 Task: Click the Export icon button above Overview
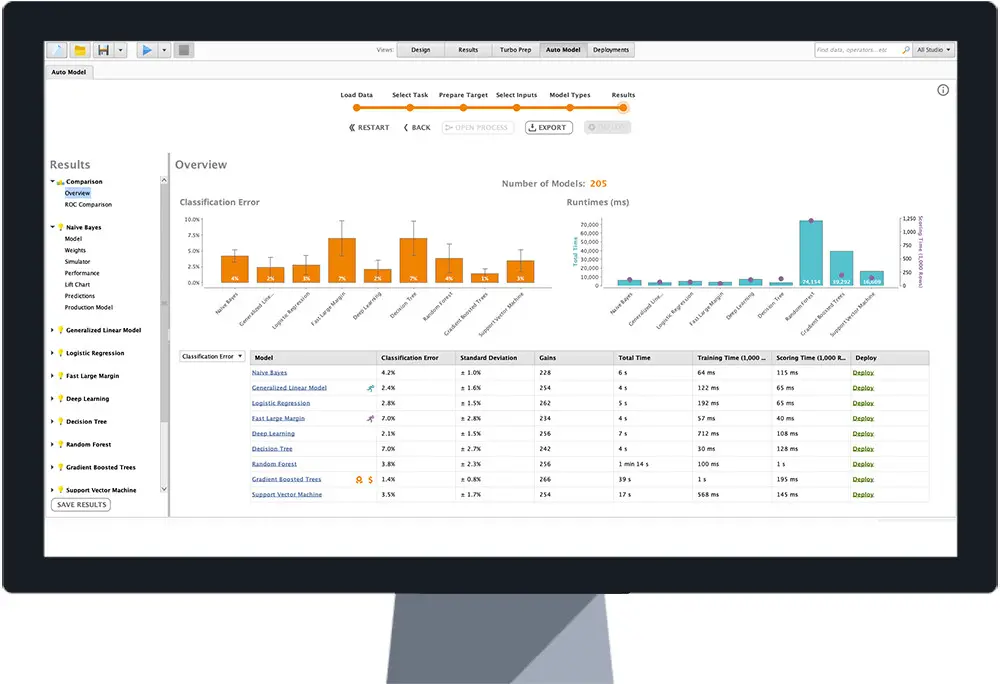point(548,127)
